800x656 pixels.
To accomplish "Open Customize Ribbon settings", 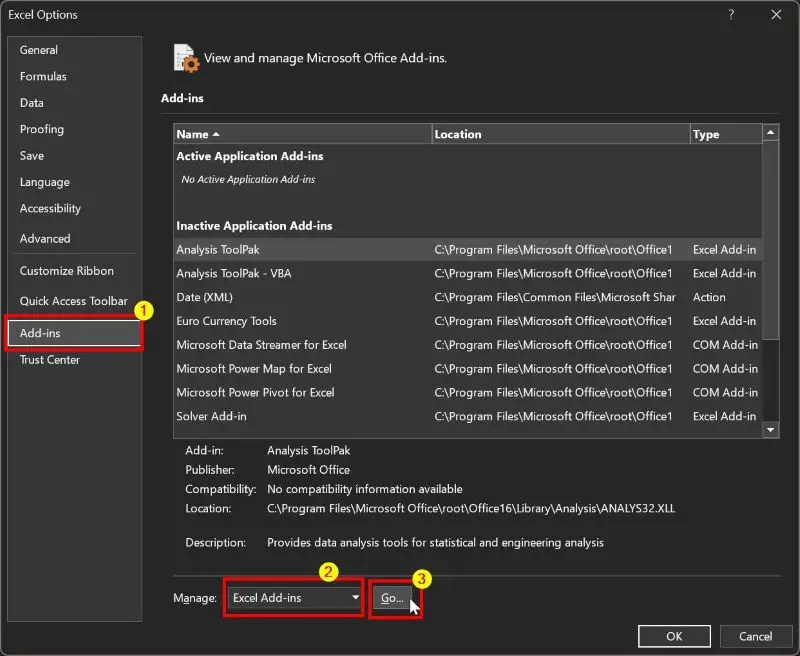I will pos(67,271).
